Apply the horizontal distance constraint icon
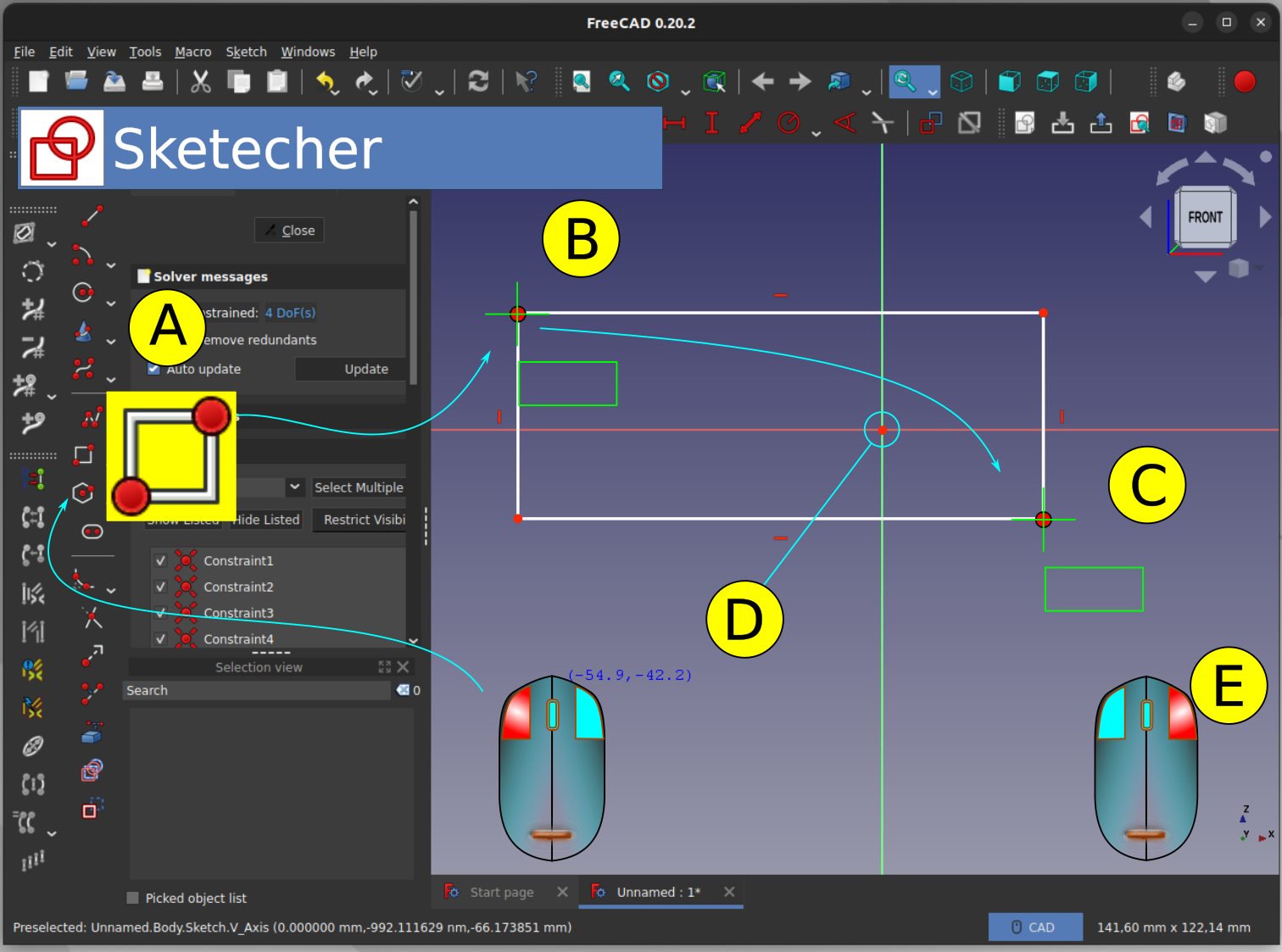This screenshot has height=952, width=1282. 674,124
